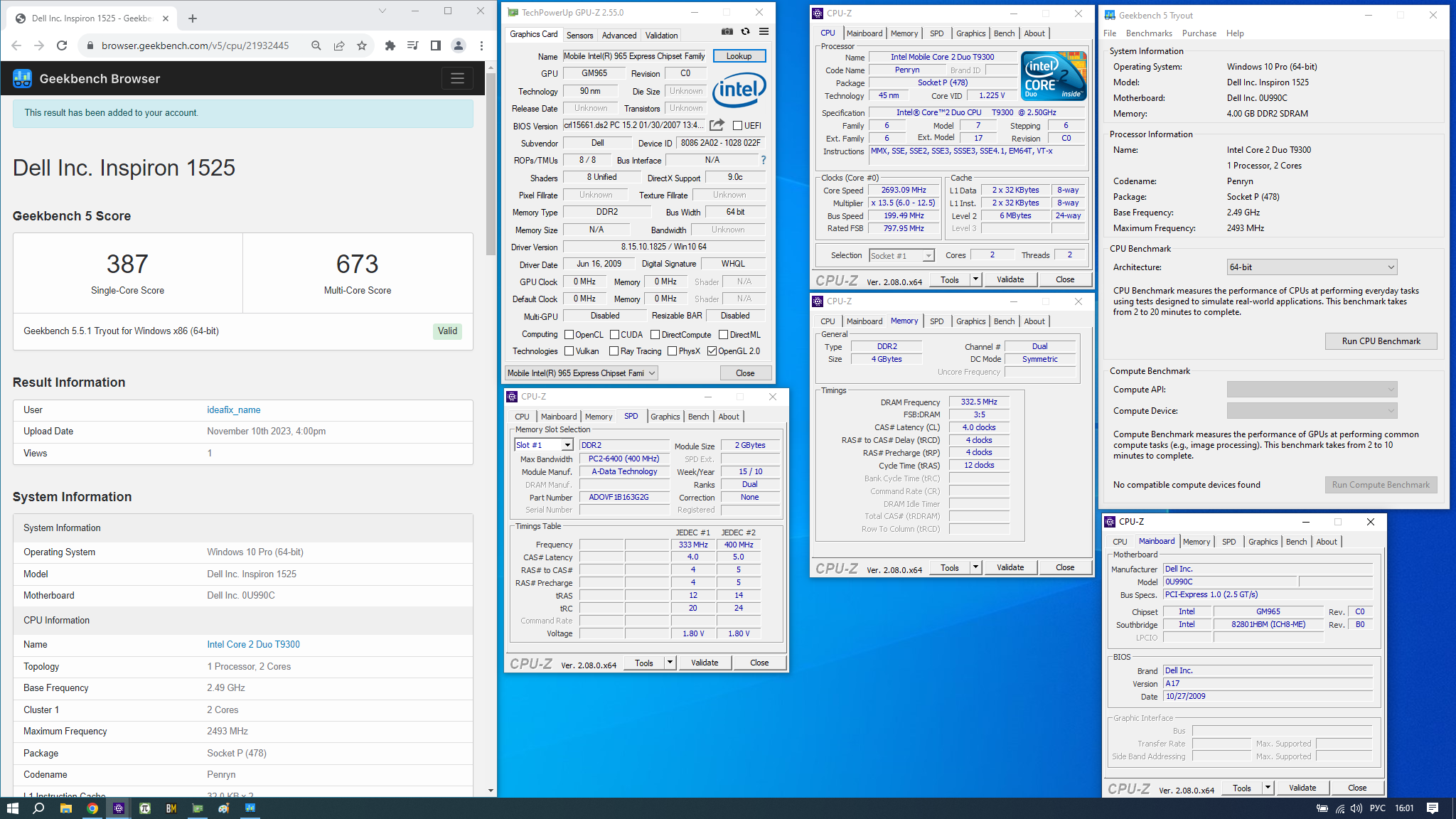Open the Benchmarks menu in Geekbench

[1149, 33]
